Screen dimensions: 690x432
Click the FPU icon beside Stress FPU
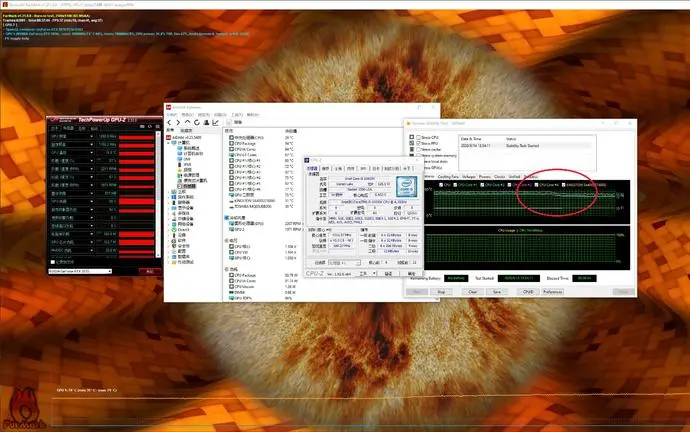[x=412, y=143]
